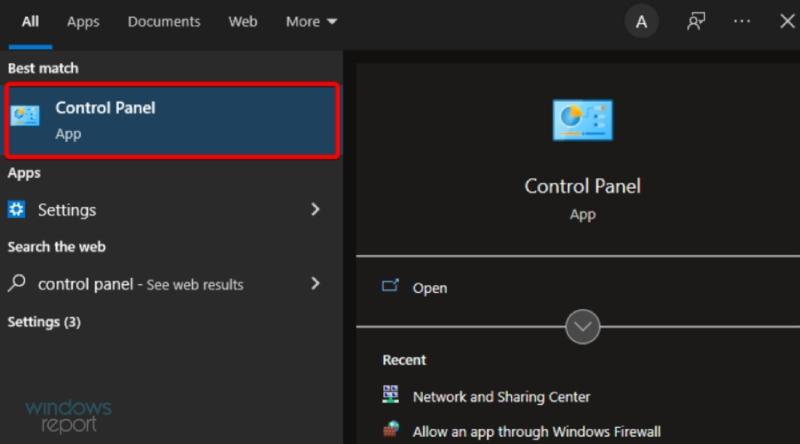This screenshot has height=444, width=800.
Task: Click the Network and Sharing Center icon
Action: (391, 395)
